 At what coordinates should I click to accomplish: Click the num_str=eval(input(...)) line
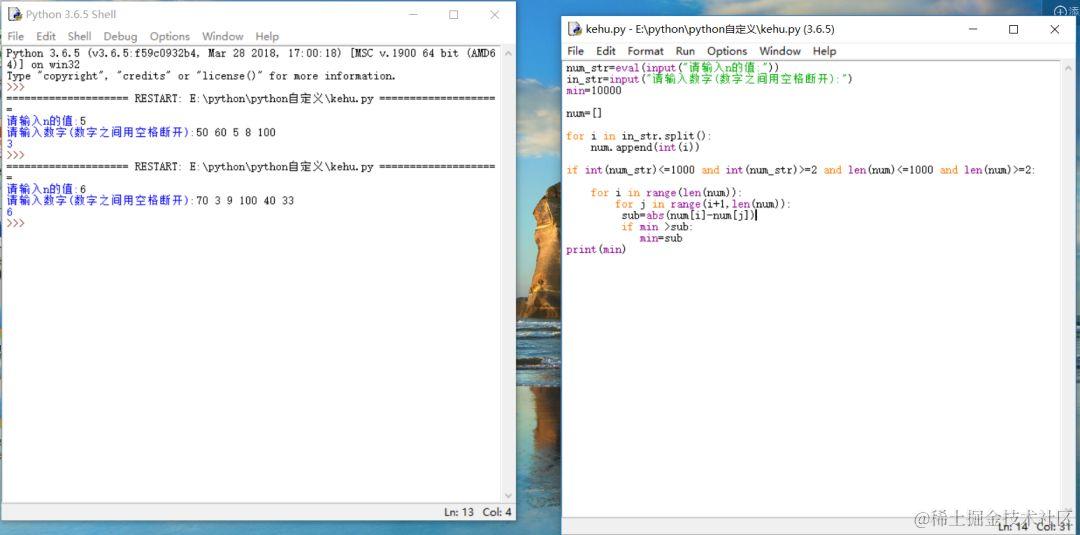click(672, 67)
